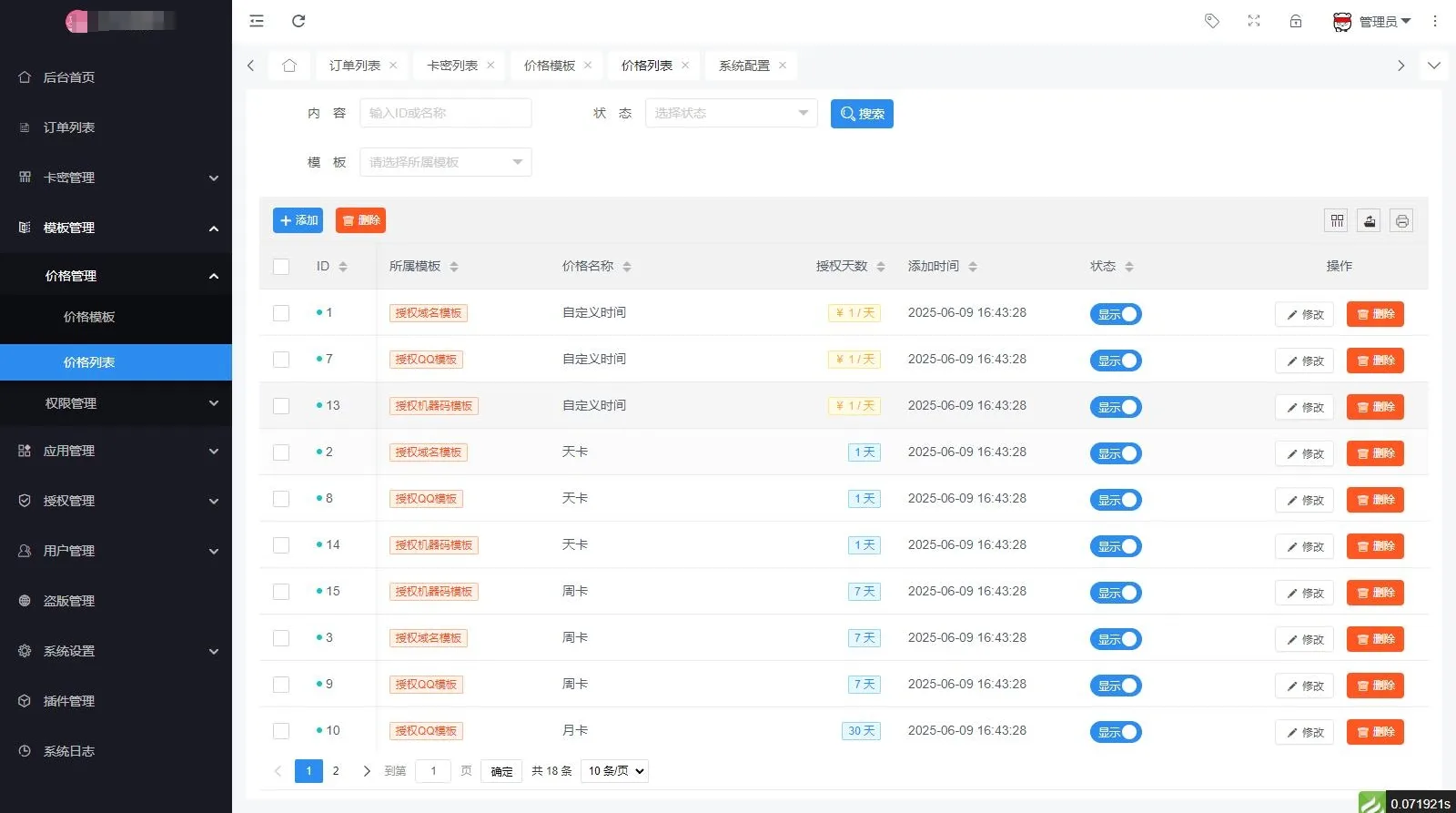Expand 卡密管理 in the sidebar

click(x=118, y=178)
